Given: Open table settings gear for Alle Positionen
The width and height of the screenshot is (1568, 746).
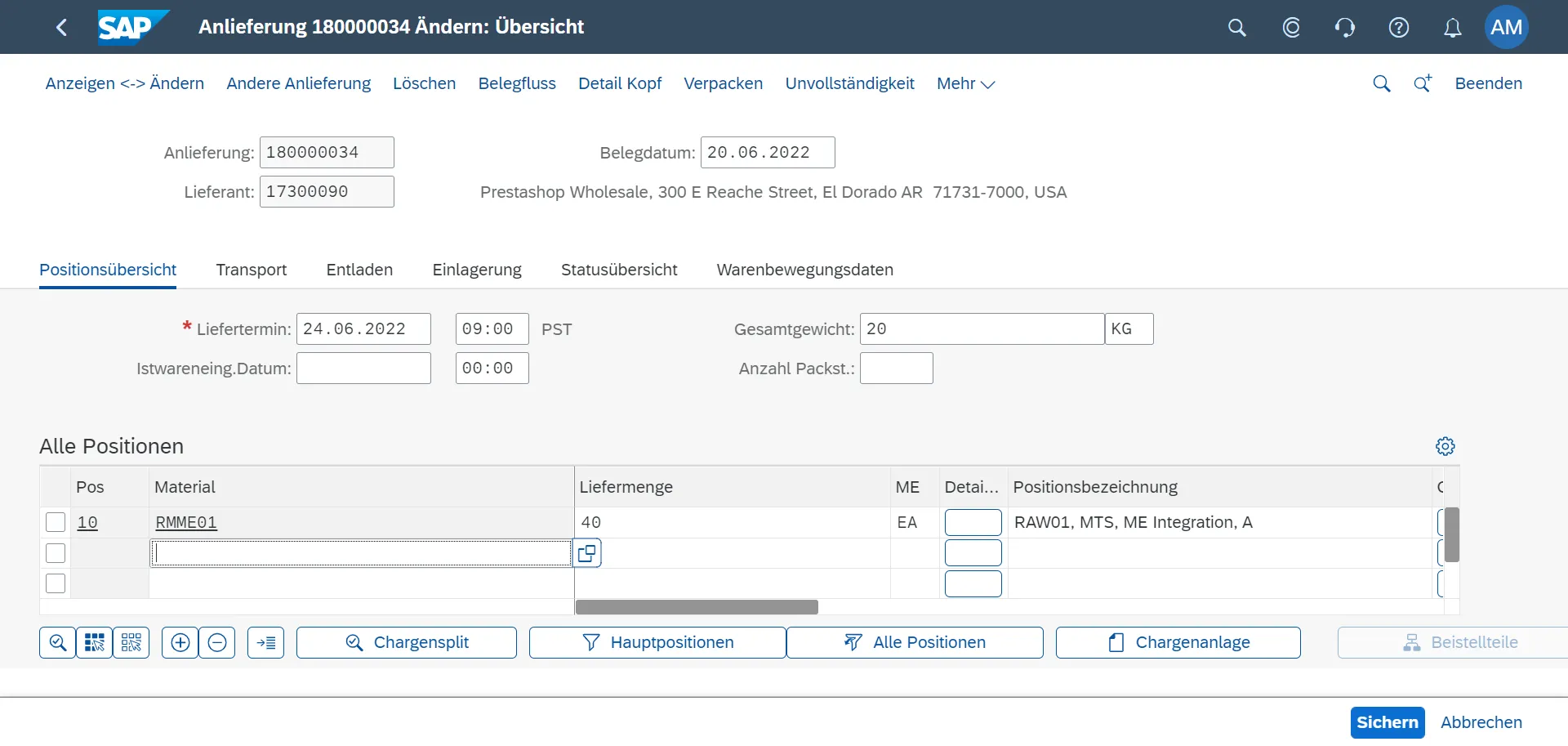Looking at the screenshot, I should pos(1445,446).
